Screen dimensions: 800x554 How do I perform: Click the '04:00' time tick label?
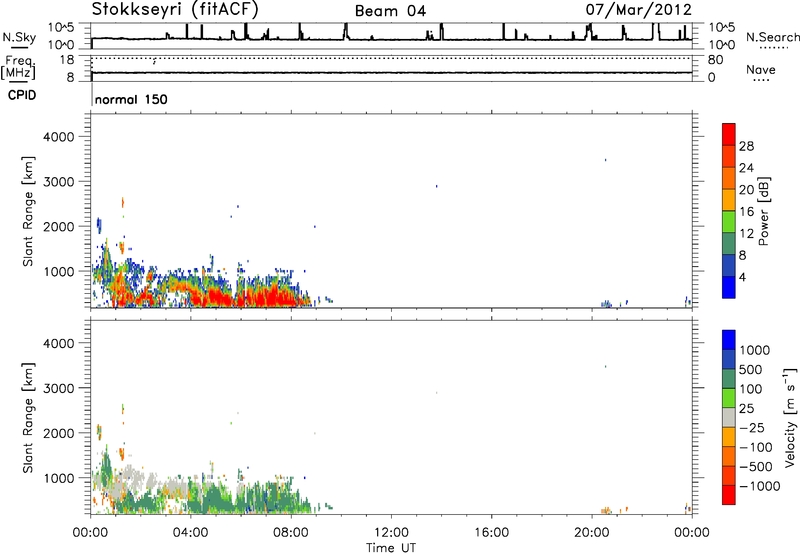click(x=190, y=533)
